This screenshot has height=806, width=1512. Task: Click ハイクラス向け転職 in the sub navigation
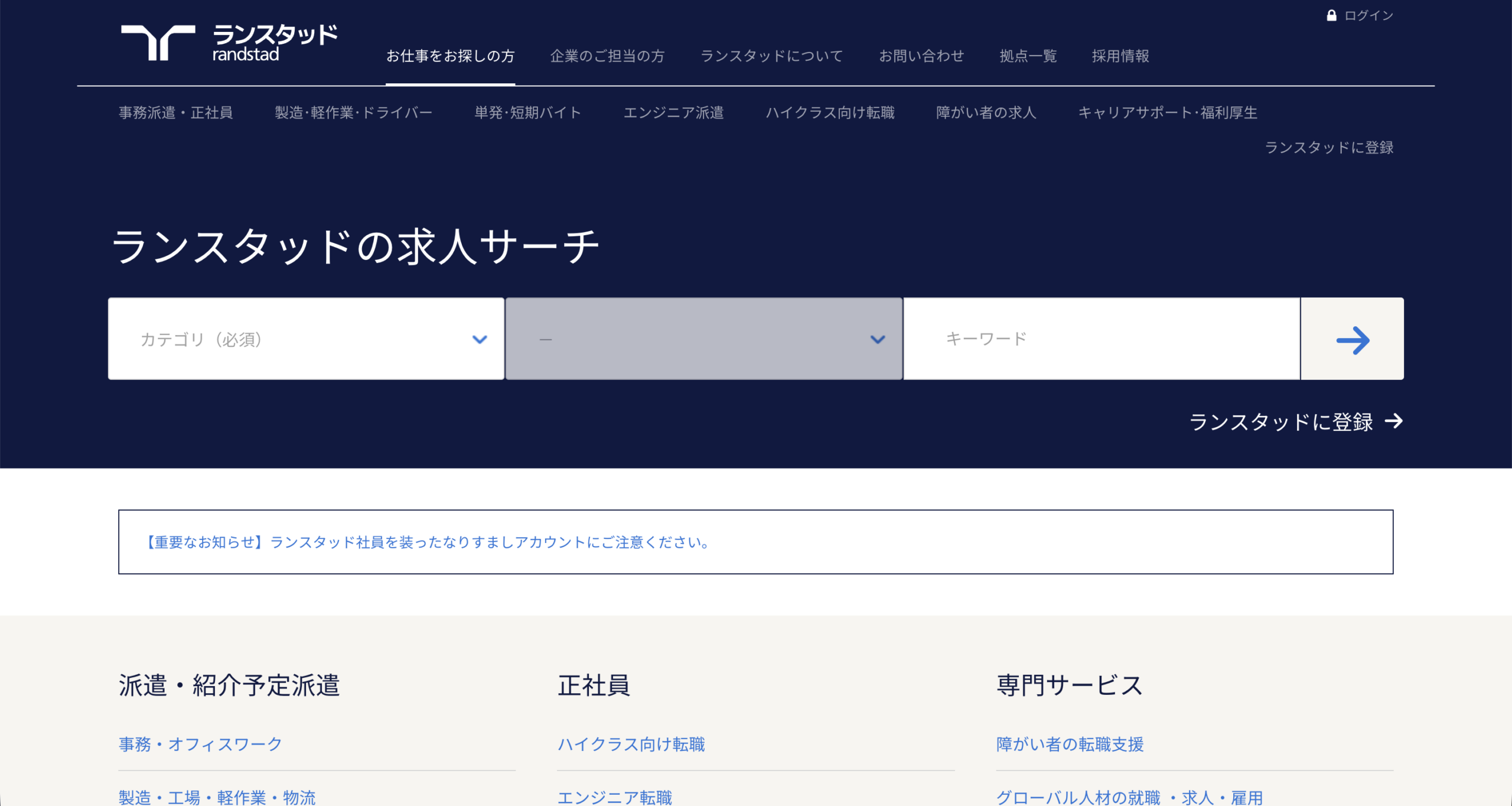[830, 113]
